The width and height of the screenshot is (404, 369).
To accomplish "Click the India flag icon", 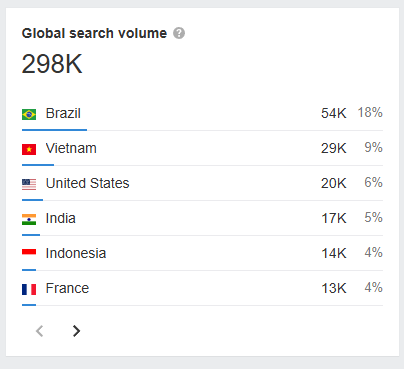I will (x=29, y=219).
